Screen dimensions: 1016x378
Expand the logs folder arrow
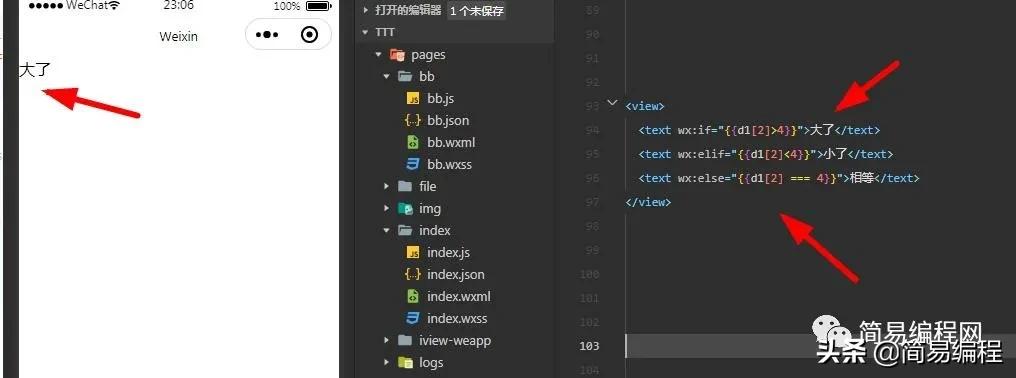pyautogui.click(x=386, y=363)
